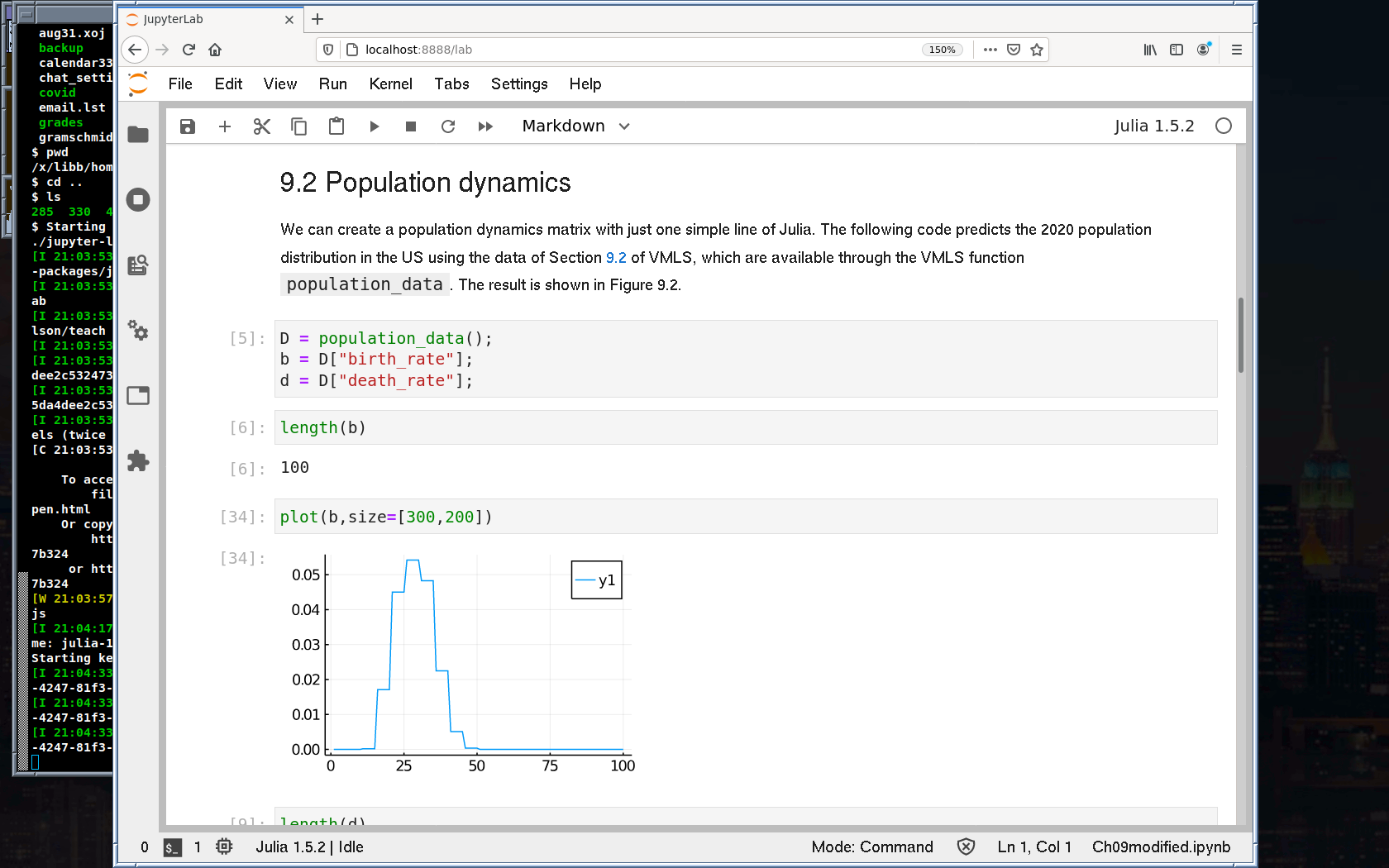
Task: Open the cell type Markdown dropdown
Action: pyautogui.click(x=576, y=126)
